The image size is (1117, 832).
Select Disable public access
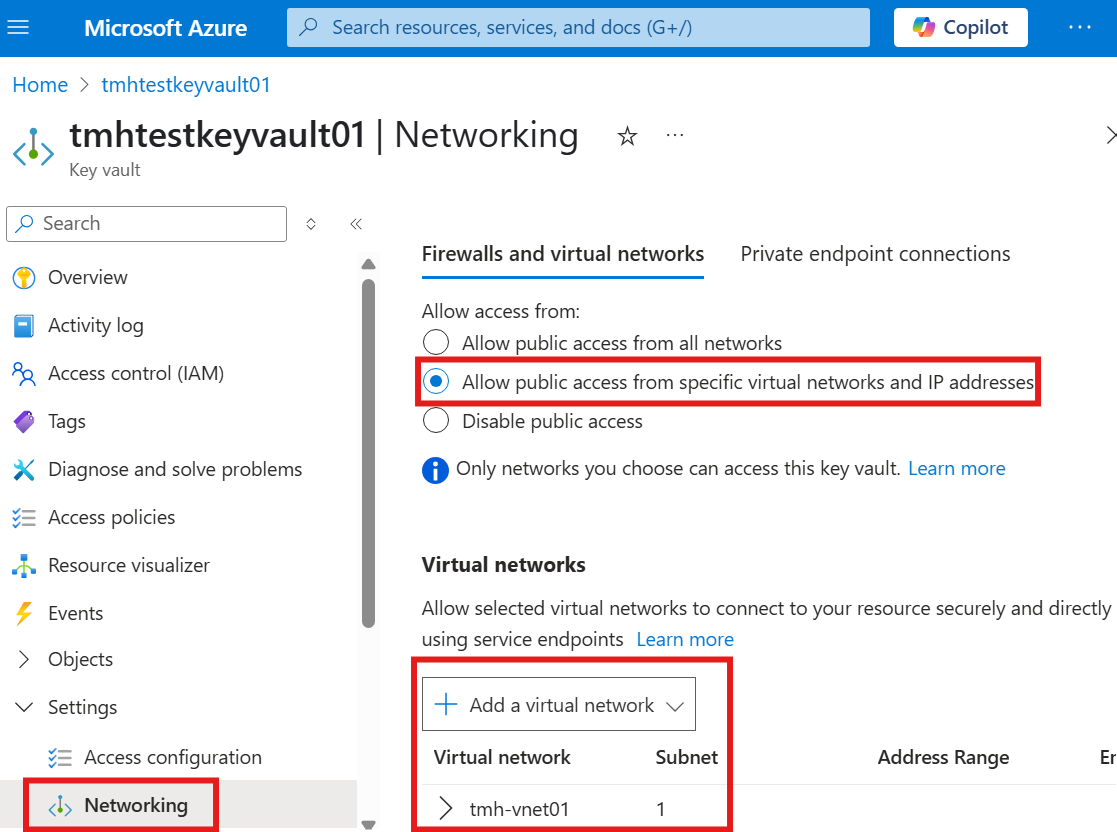coord(436,421)
